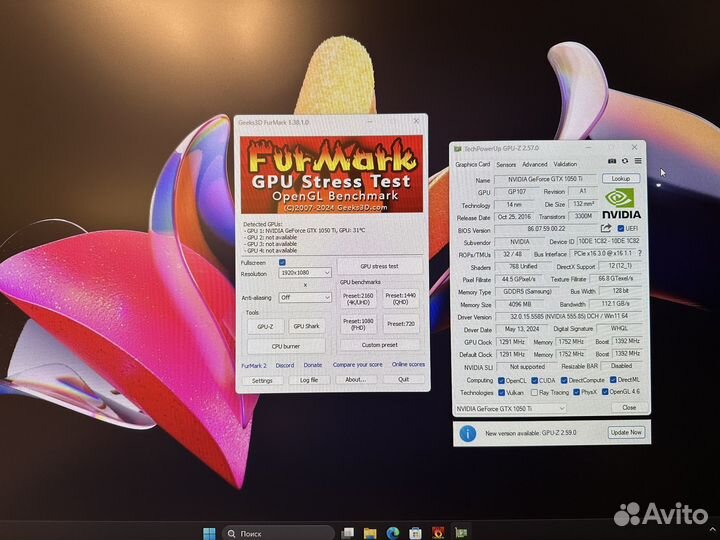
Task: Launch GPU-Z tool from FurMark
Action: pos(265,326)
